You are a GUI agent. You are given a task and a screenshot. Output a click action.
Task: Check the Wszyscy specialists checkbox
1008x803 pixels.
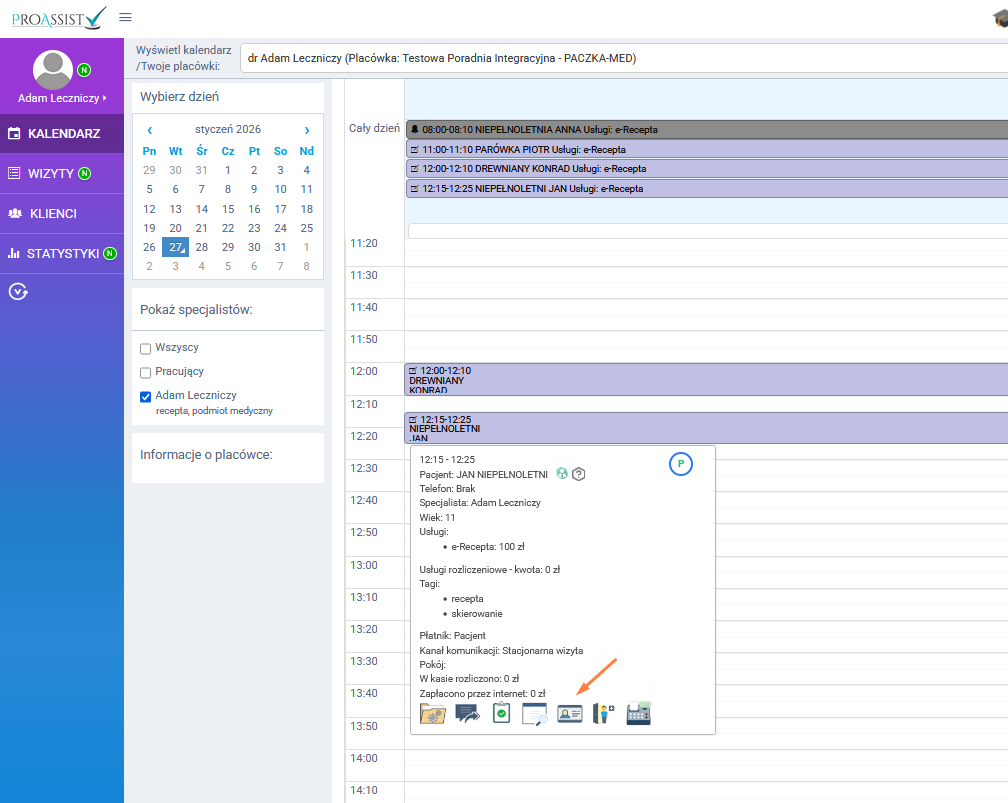[146, 348]
